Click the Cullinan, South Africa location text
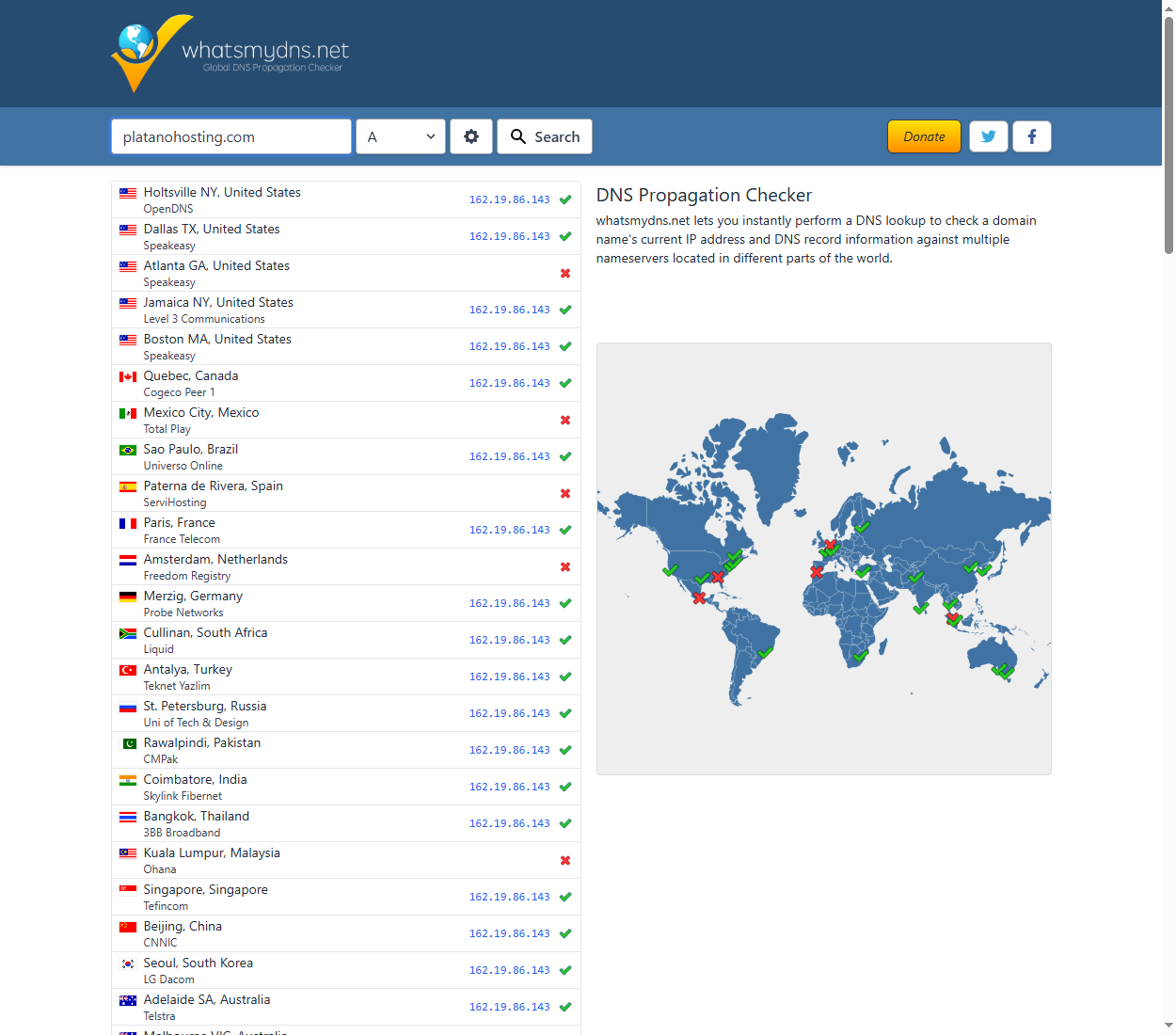Viewport: 1176px width, 1035px height. pos(205,632)
